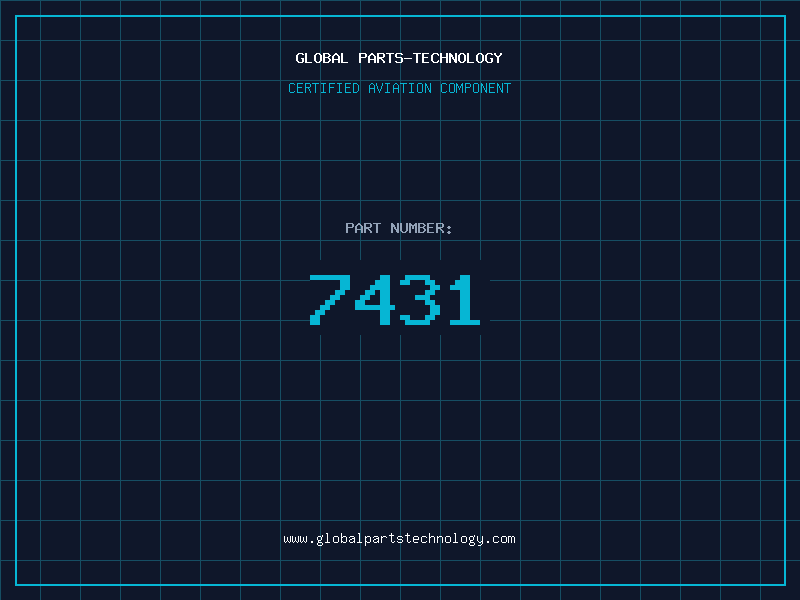Open the www.globalpartstechnology.com link

pos(399,539)
